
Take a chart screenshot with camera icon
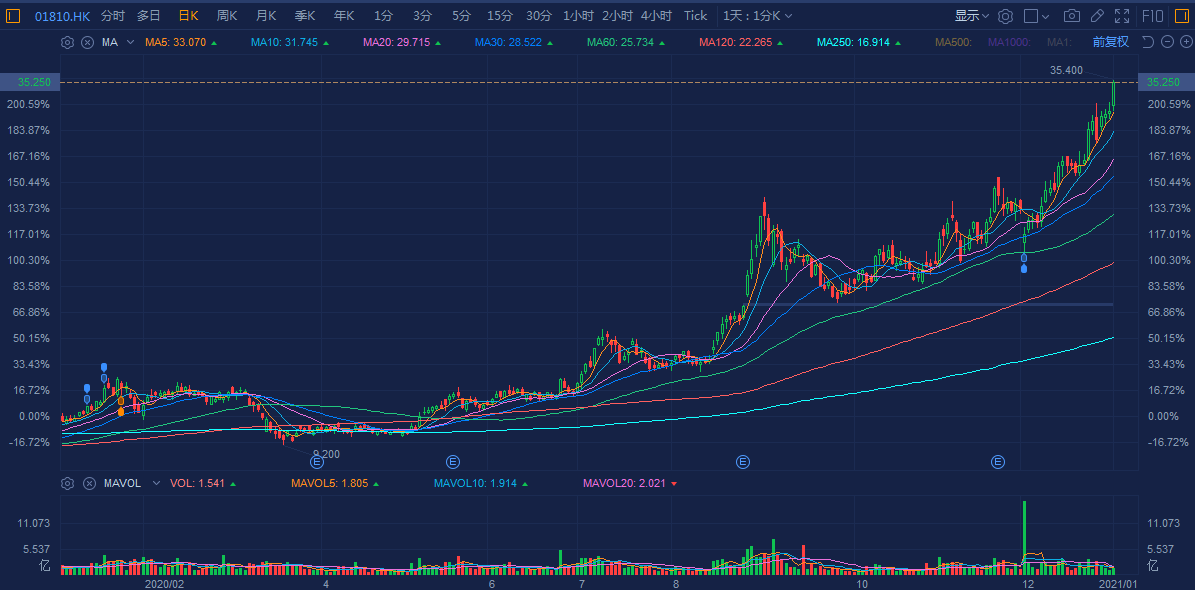pos(1072,16)
